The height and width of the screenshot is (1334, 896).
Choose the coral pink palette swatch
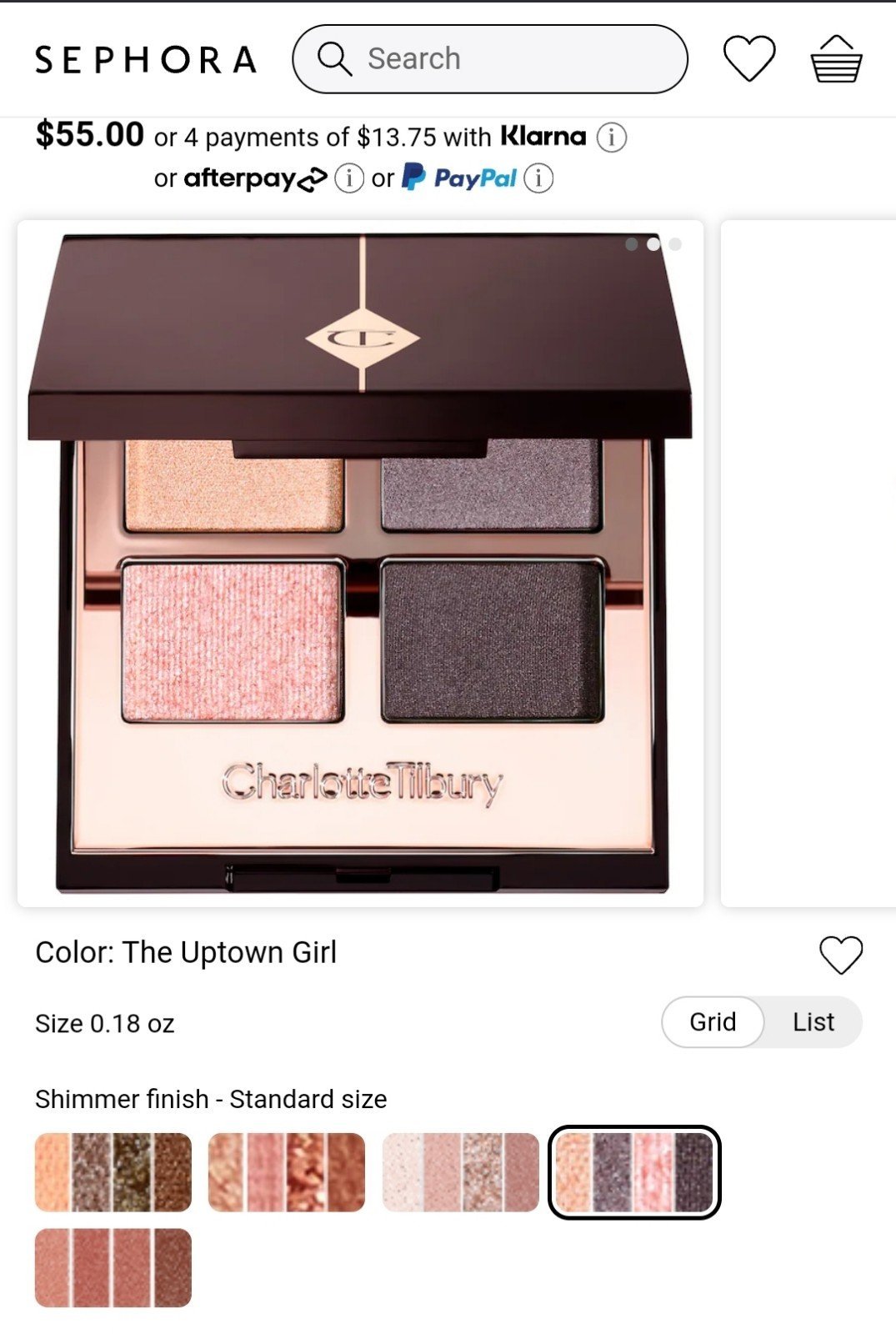point(287,1172)
